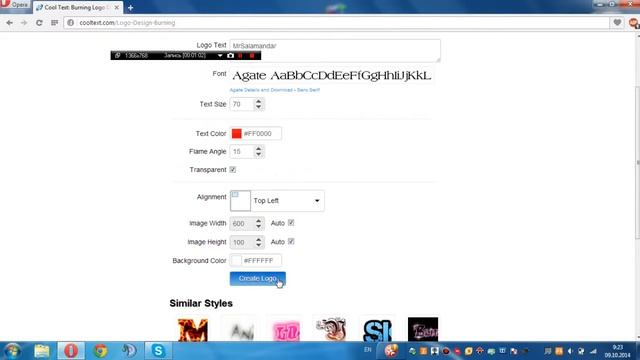Open File Explorer from the taskbar

(x=42, y=351)
